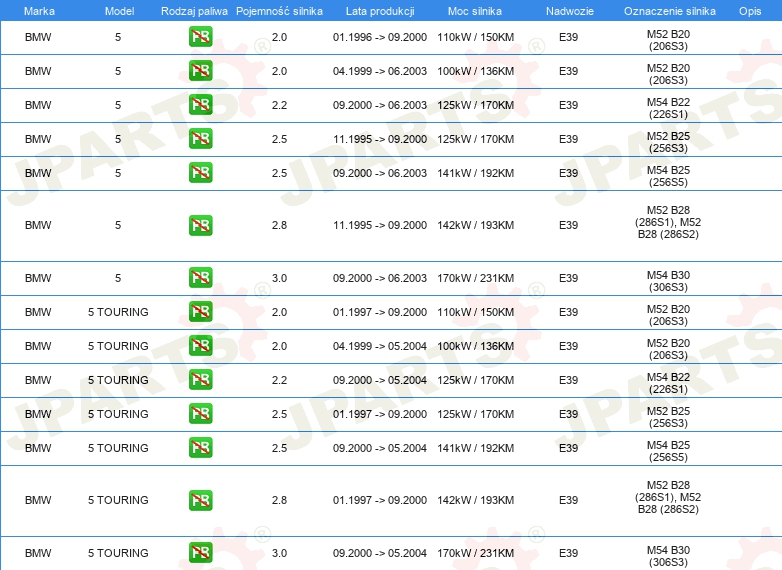Click BMW brand in the 5 TOURING 3.0 row
Viewport: 782px width, 570px height.
pos(38,553)
